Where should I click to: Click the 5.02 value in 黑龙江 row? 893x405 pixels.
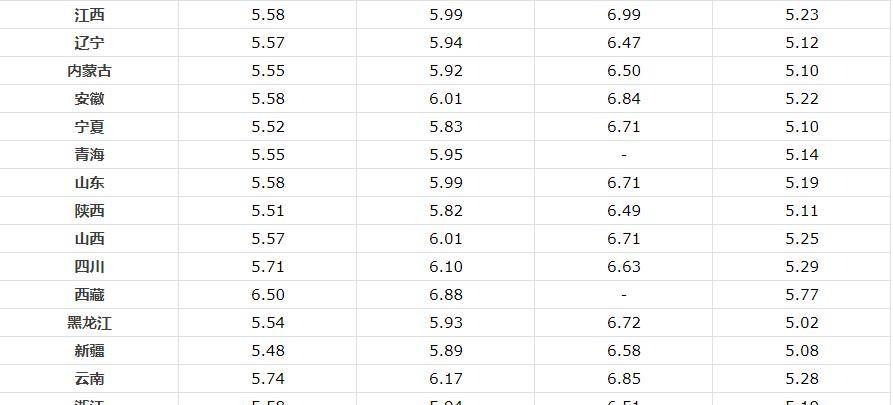click(802, 323)
